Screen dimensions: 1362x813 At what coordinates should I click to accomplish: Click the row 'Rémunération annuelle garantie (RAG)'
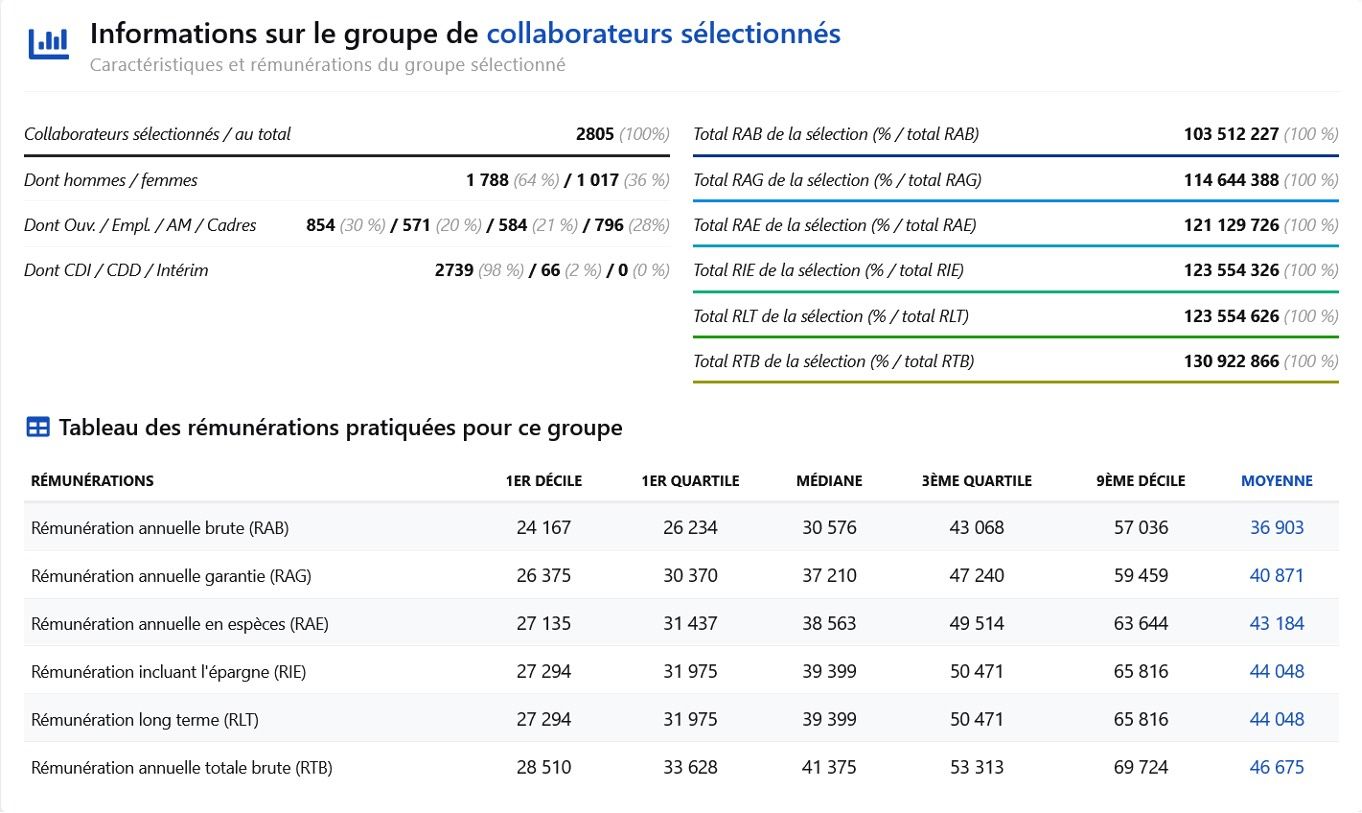coord(681,575)
